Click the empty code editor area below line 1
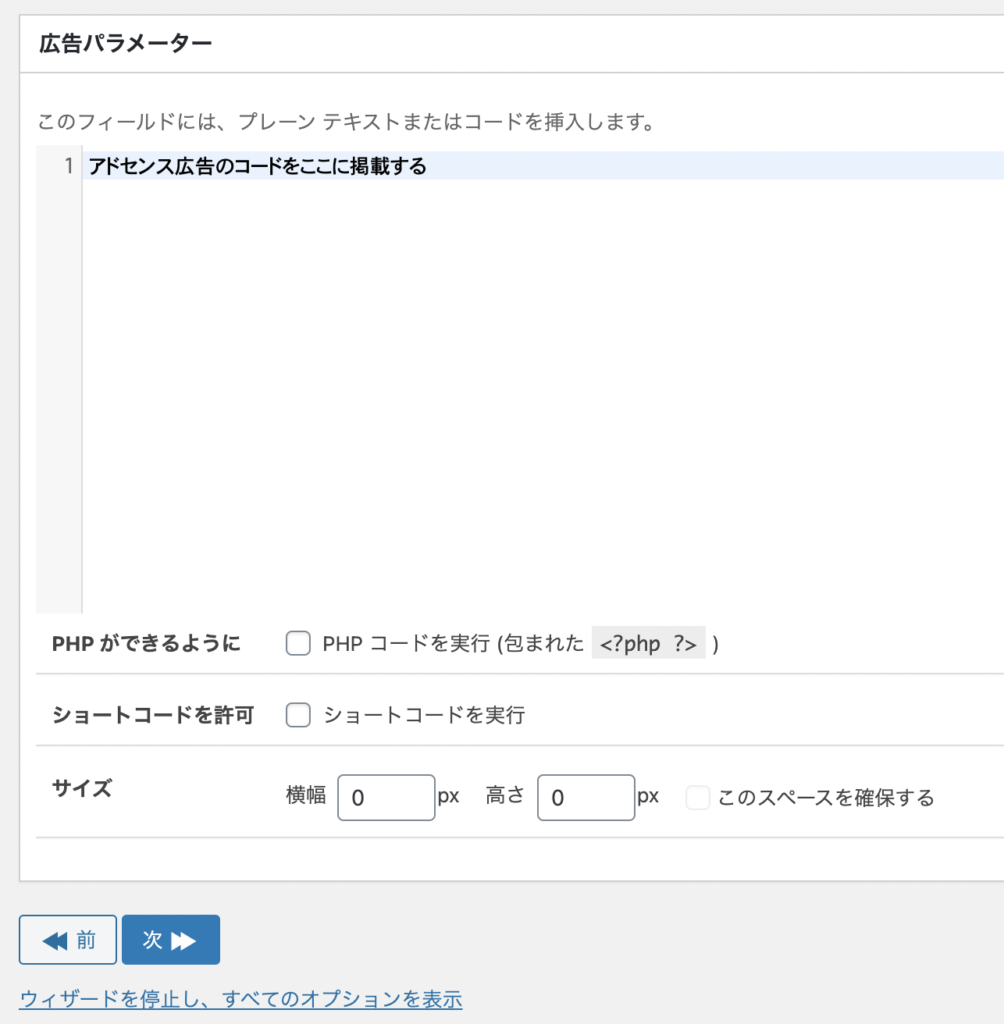The width and height of the screenshot is (1004, 1024). tap(543, 396)
